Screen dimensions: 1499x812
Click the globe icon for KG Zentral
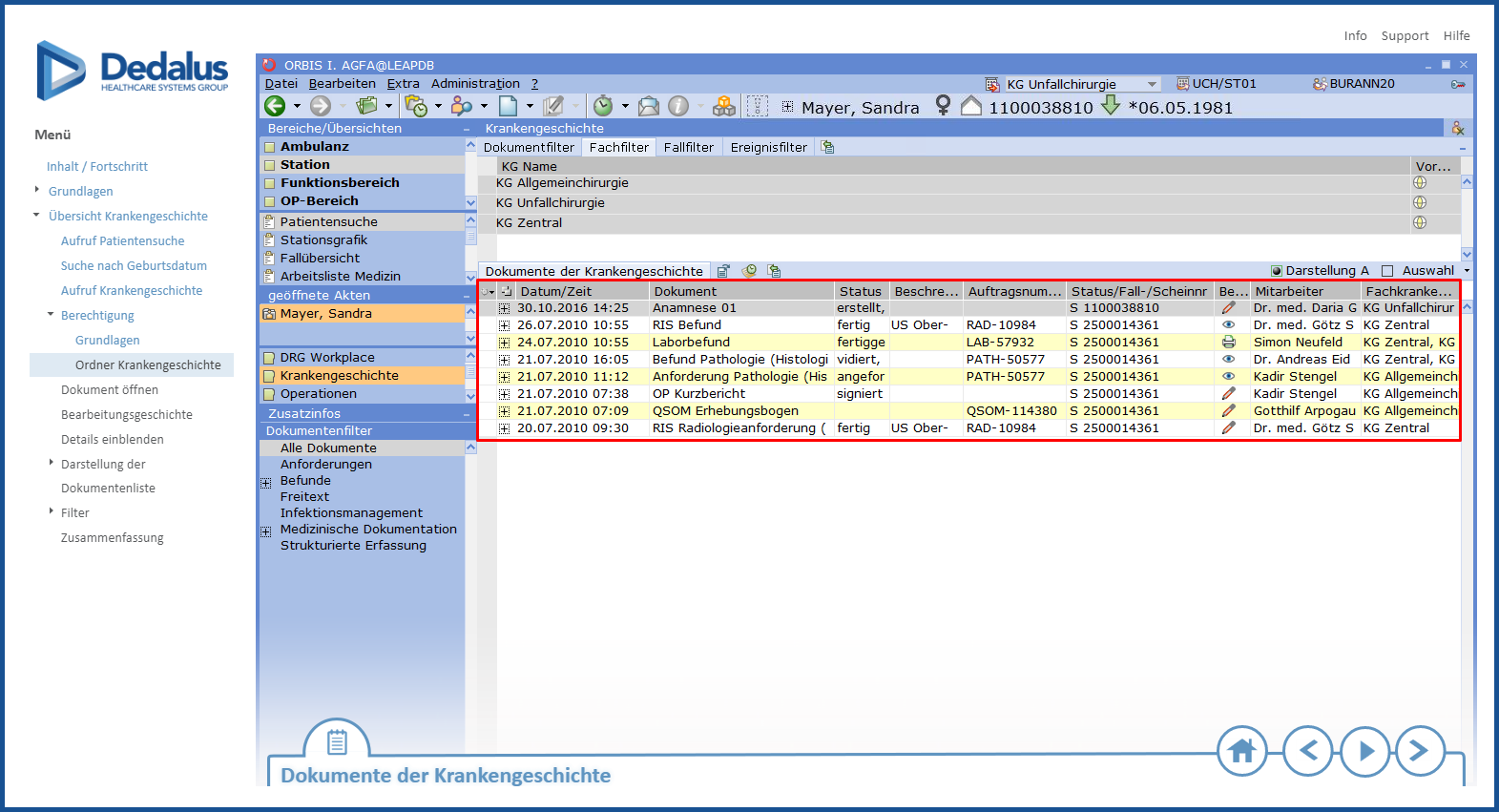click(x=1420, y=222)
